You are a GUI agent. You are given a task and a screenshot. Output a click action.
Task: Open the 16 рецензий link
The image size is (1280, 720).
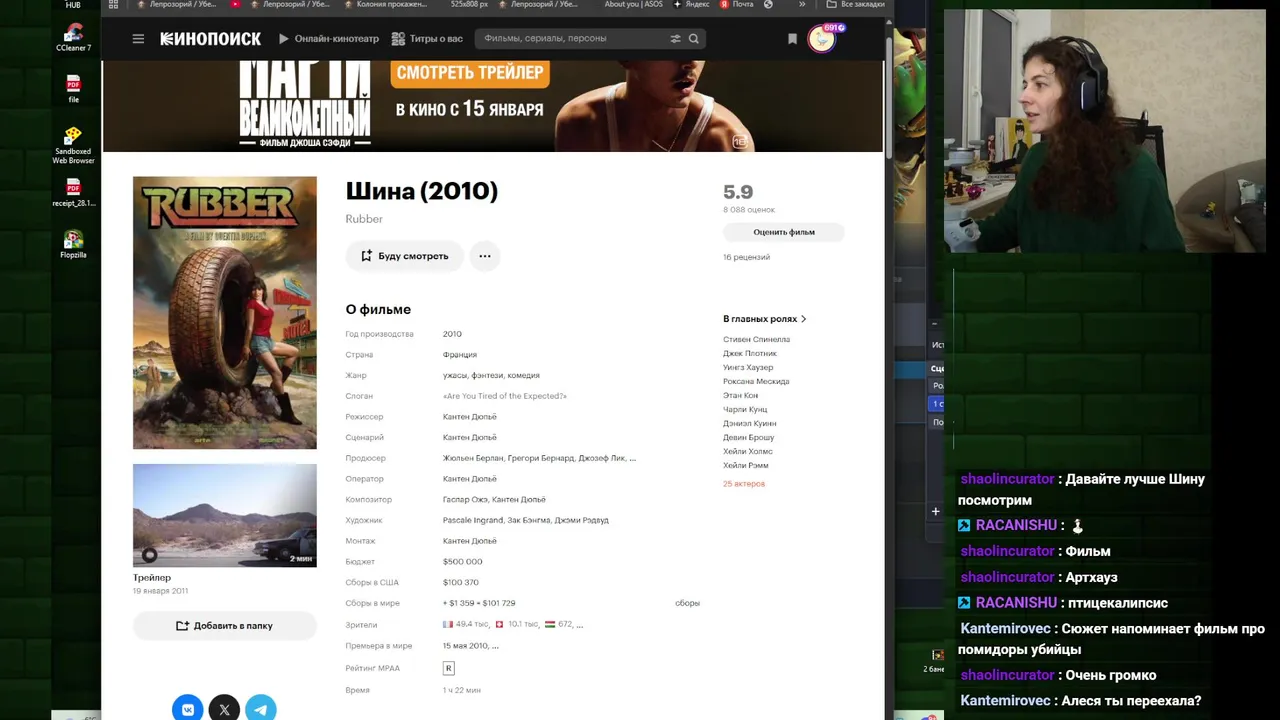(746, 257)
